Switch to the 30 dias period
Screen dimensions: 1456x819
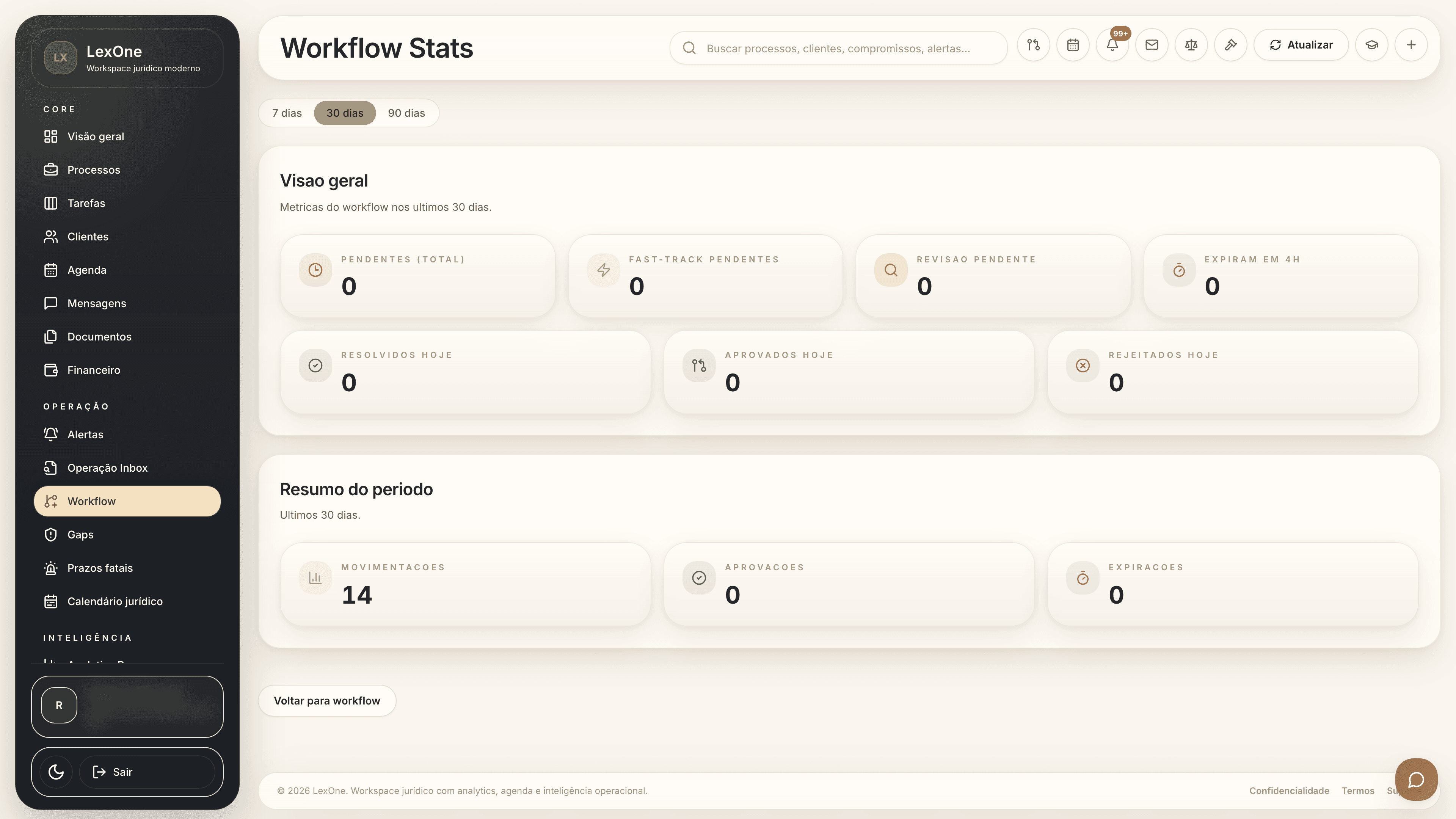(x=345, y=113)
